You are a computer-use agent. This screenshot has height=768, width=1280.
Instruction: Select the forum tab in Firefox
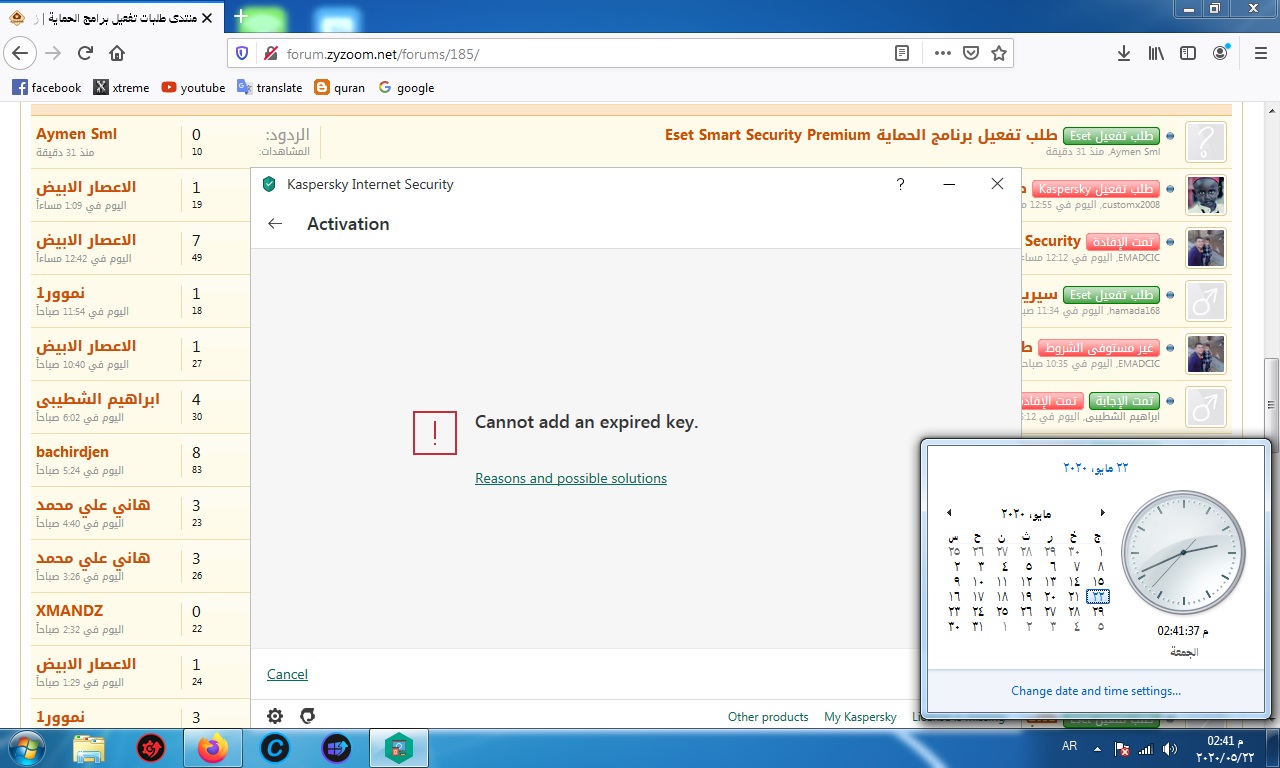click(x=112, y=17)
